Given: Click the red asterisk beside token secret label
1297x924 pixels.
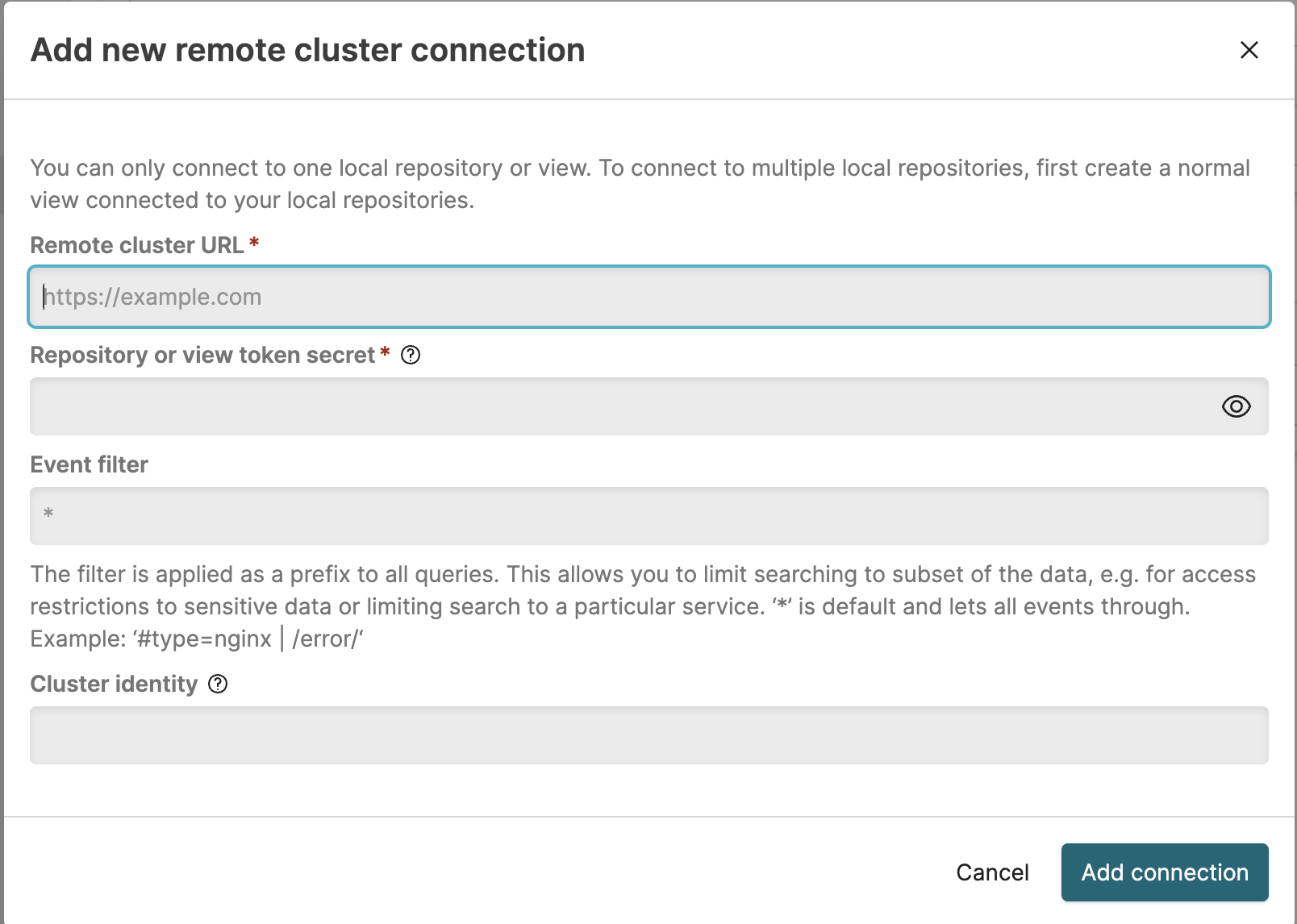Looking at the screenshot, I should tap(386, 352).
